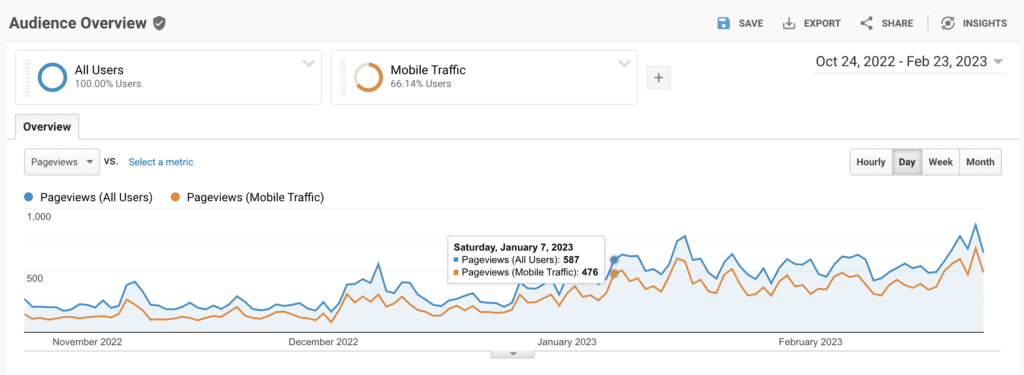Image resolution: width=1024 pixels, height=375 pixels.
Task: Click the February 2023 axis label
Action: click(810, 342)
